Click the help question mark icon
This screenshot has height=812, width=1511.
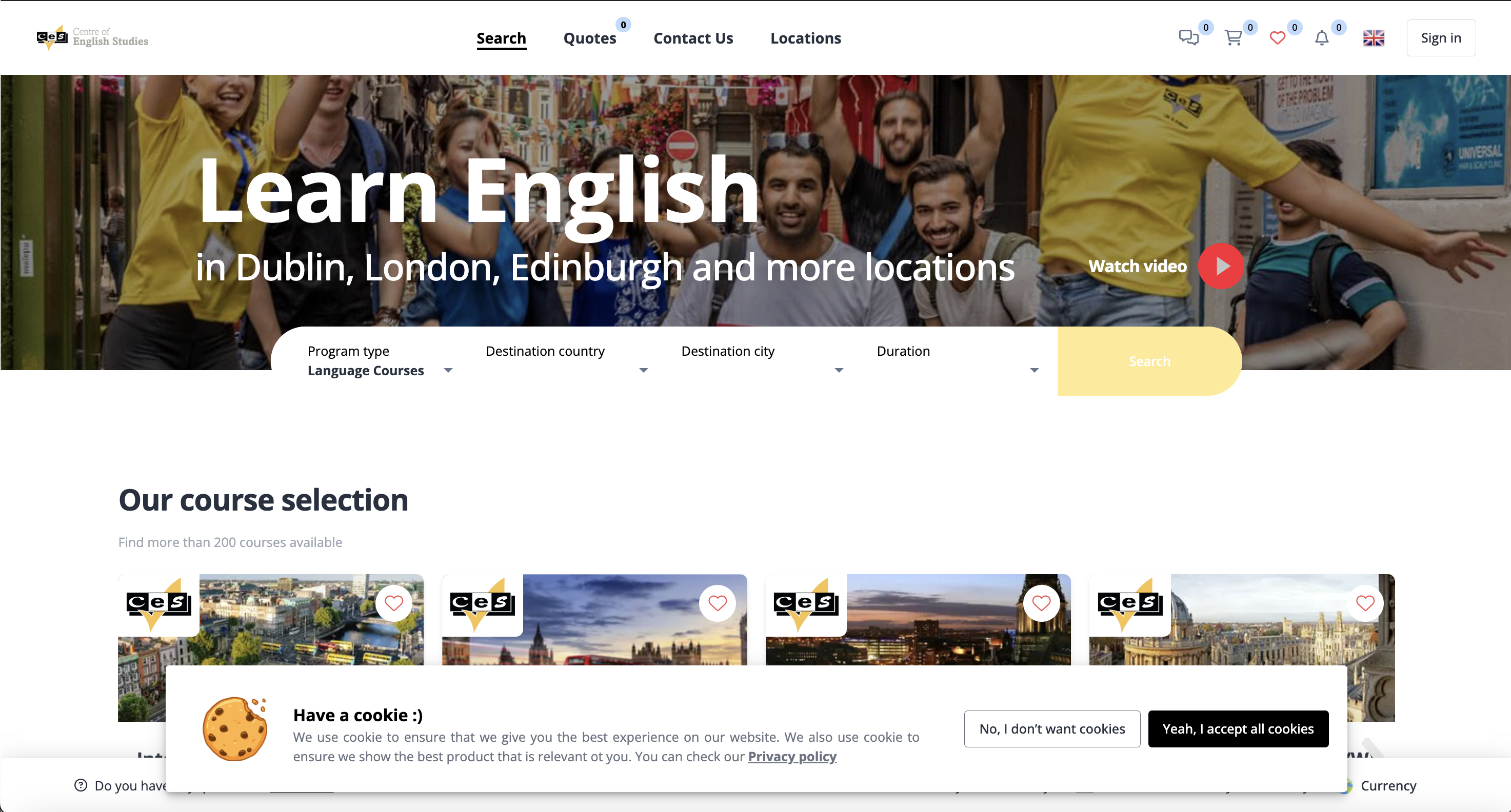tap(81, 785)
